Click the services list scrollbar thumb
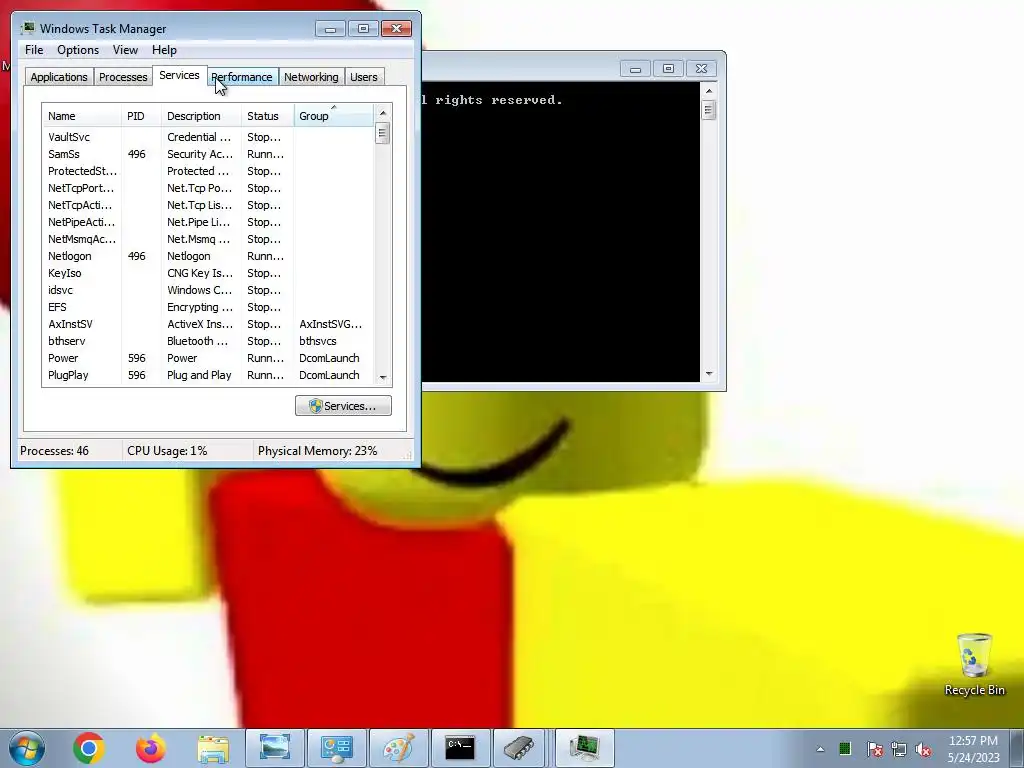The height and width of the screenshot is (768, 1024). tap(383, 134)
